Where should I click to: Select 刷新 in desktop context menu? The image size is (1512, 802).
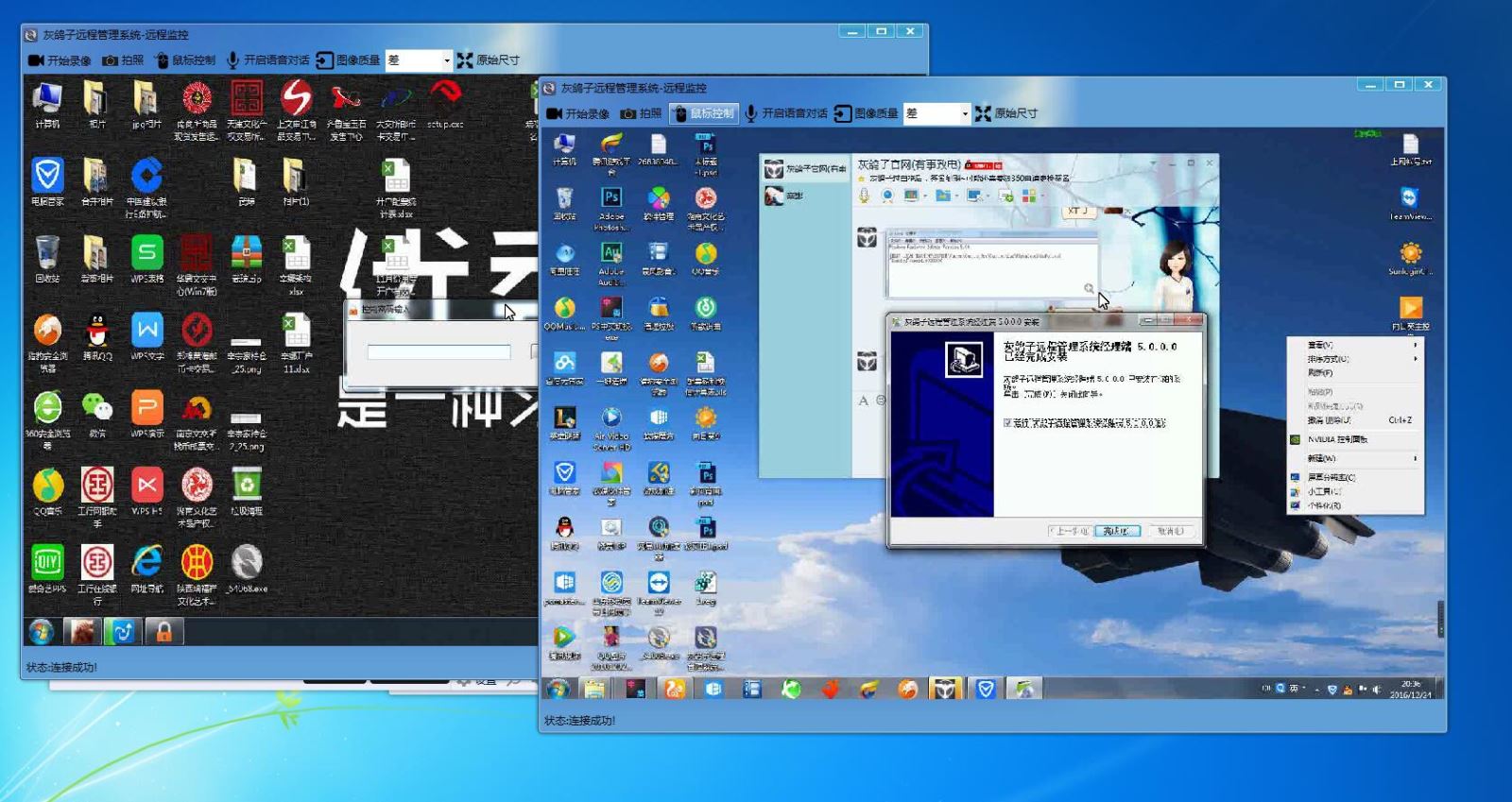tap(1321, 373)
